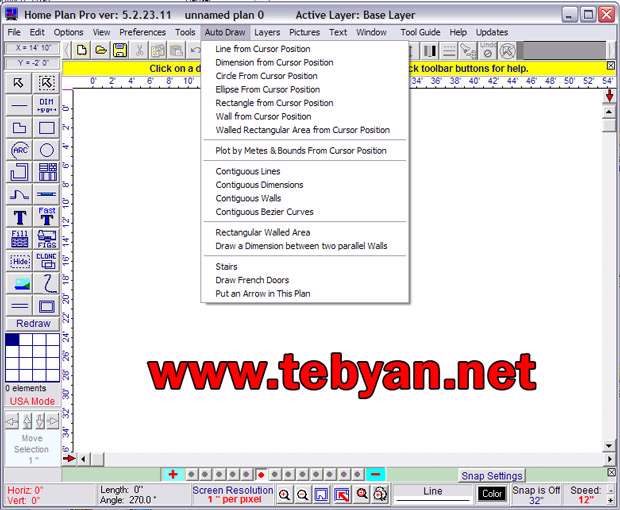Close the bottom zoom bar
Image resolution: width=620 pixels, height=510 pixels.
coord(611,472)
